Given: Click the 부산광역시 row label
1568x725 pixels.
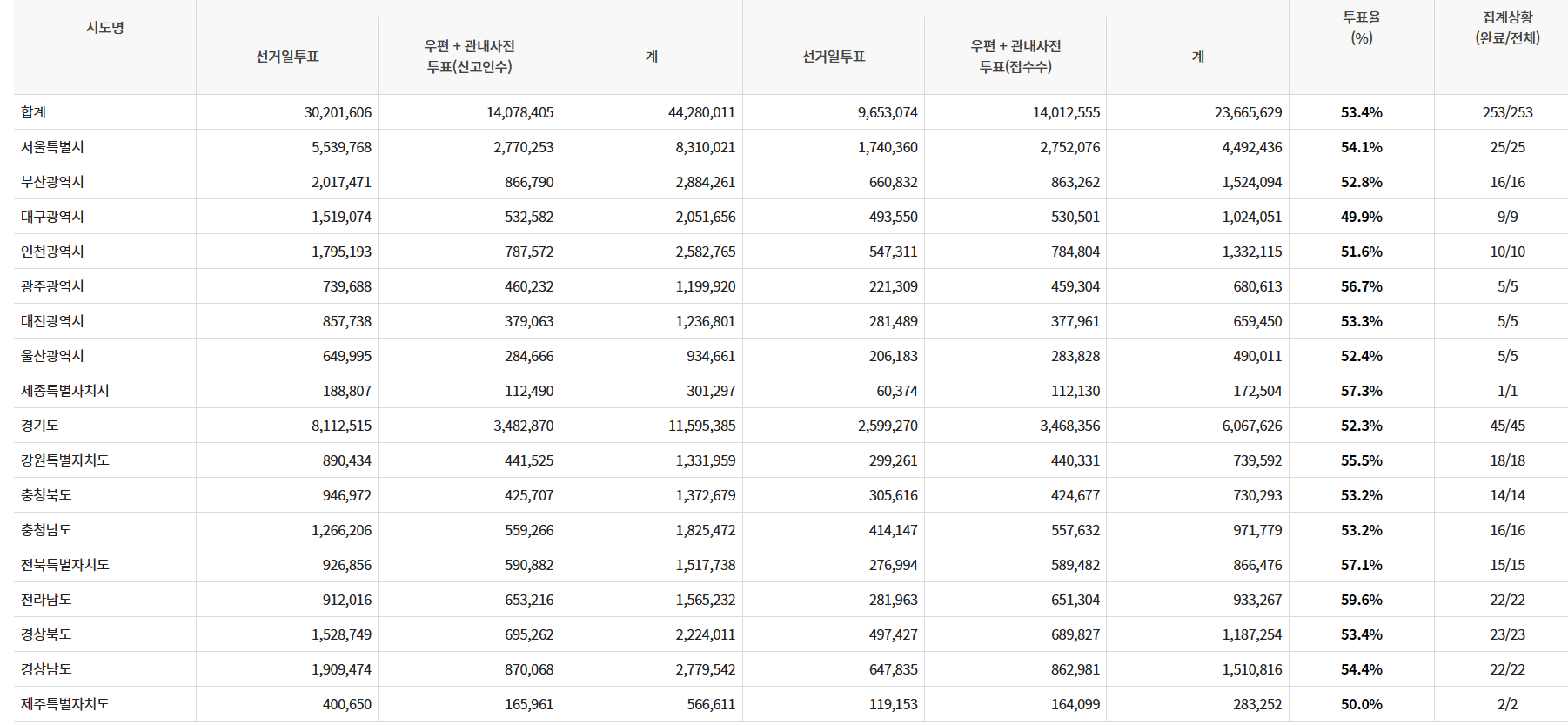Looking at the screenshot, I should (52, 182).
